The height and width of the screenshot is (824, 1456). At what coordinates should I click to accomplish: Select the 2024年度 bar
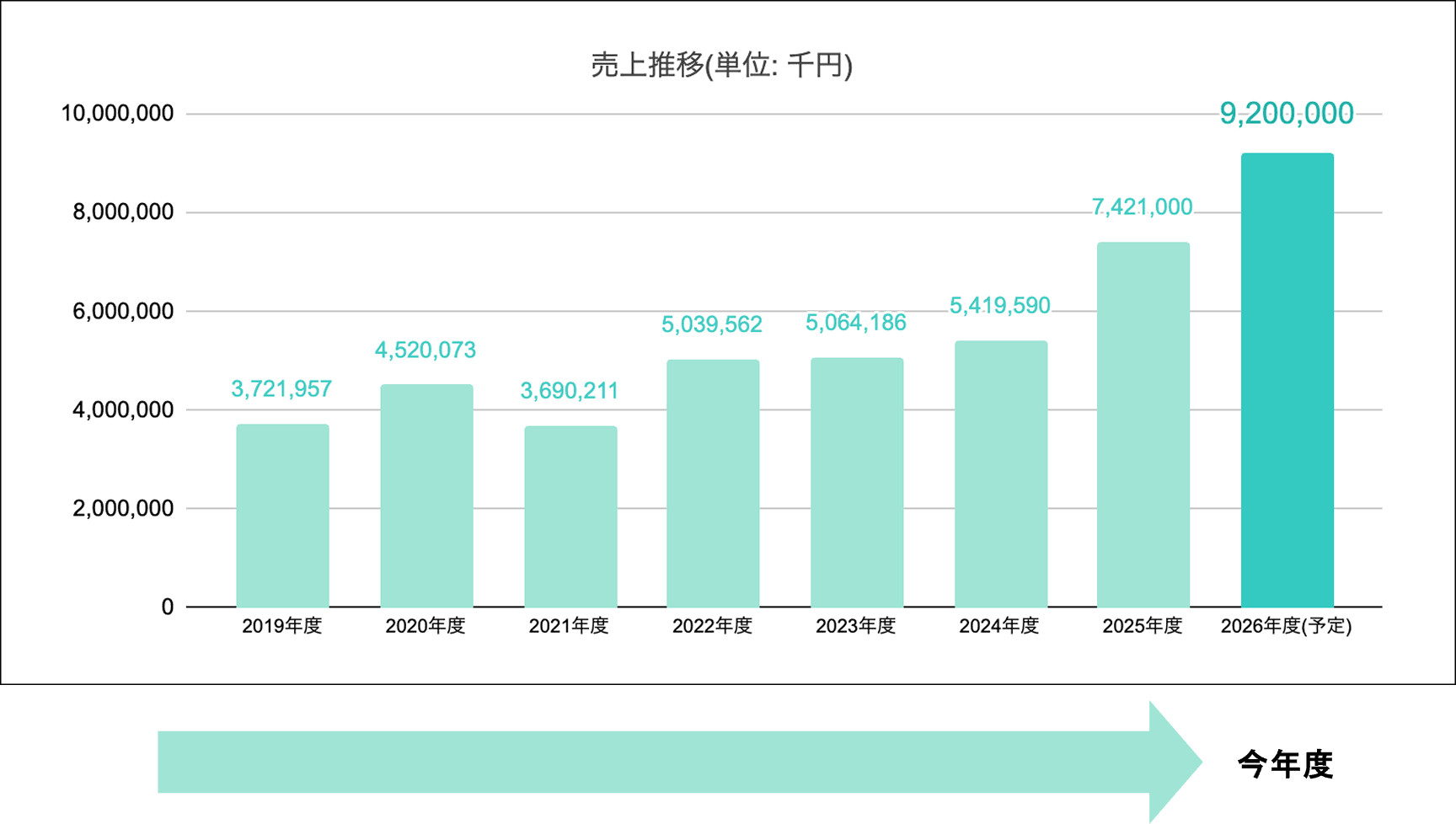[x=1001, y=474]
